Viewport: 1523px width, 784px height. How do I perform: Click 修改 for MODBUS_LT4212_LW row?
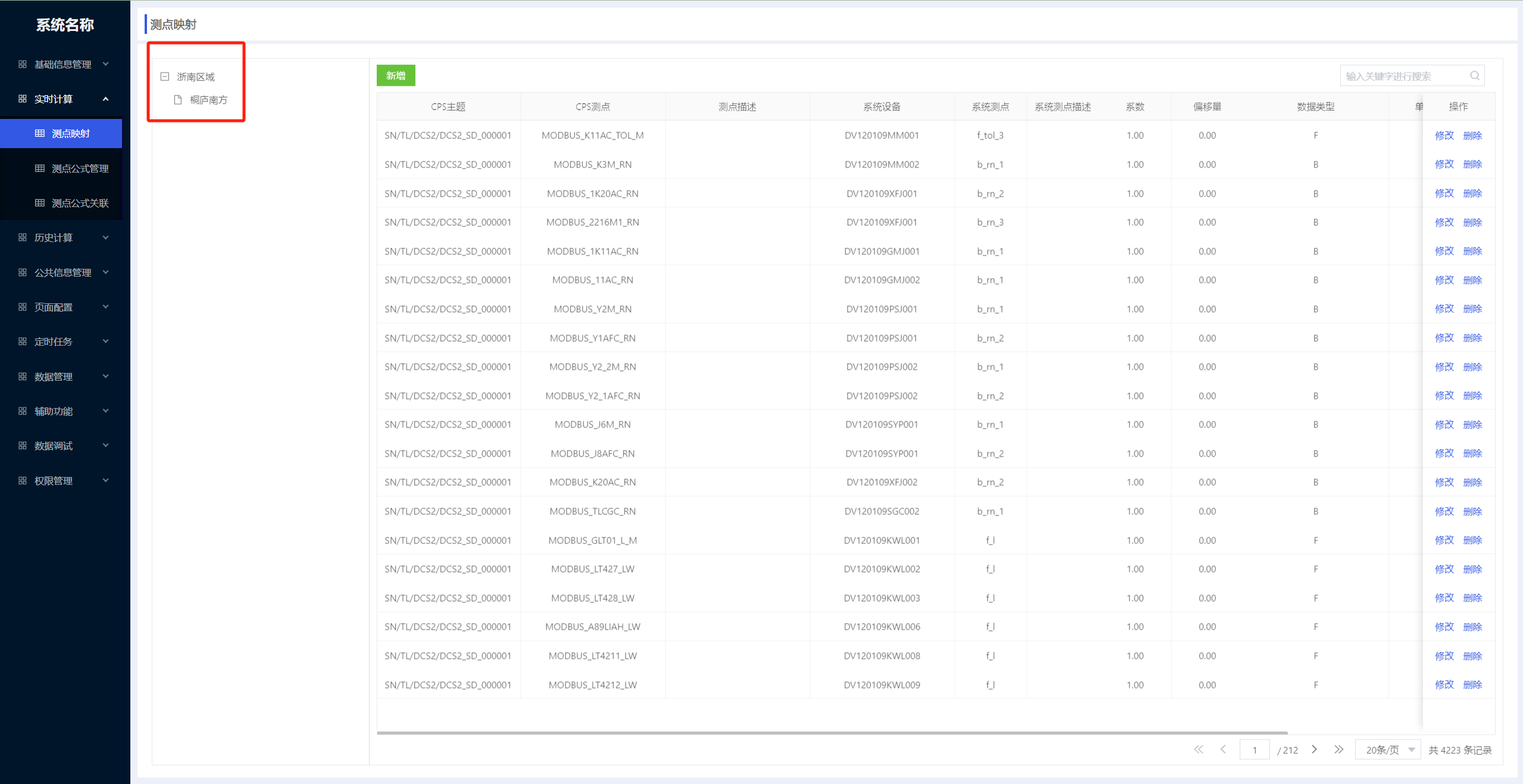tap(1444, 685)
